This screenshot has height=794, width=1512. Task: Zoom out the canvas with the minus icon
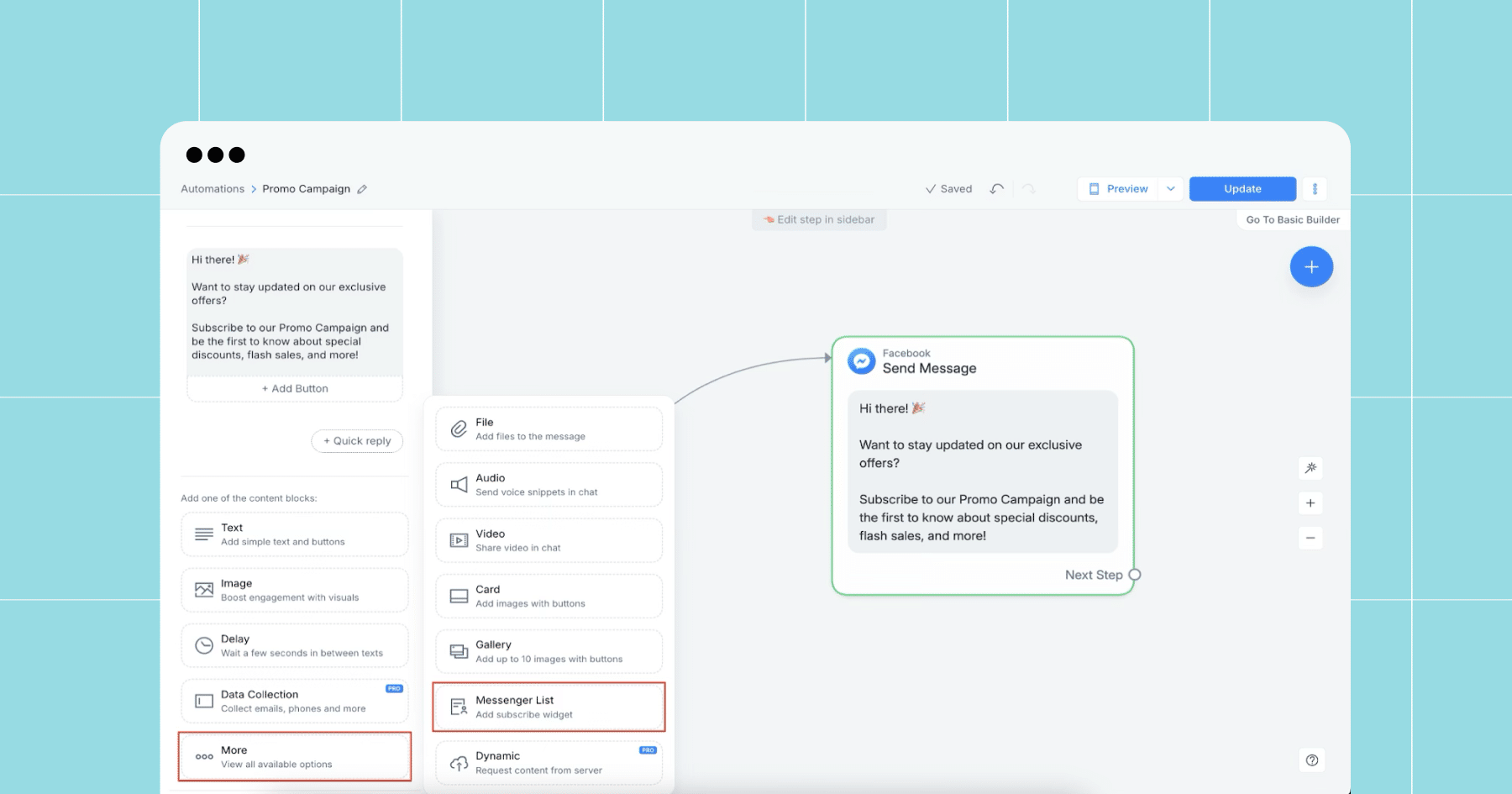[x=1310, y=538]
